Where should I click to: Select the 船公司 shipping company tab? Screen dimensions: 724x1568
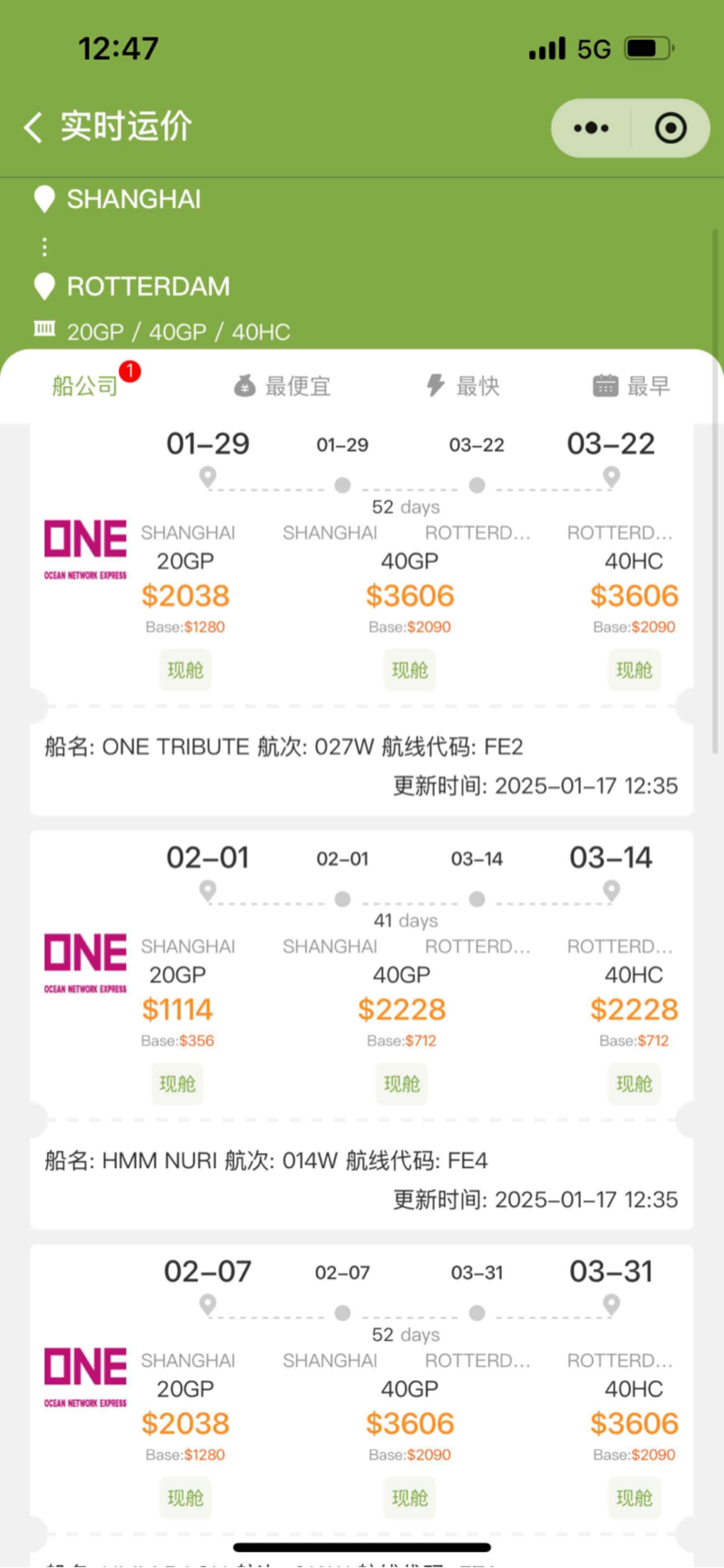click(x=85, y=386)
